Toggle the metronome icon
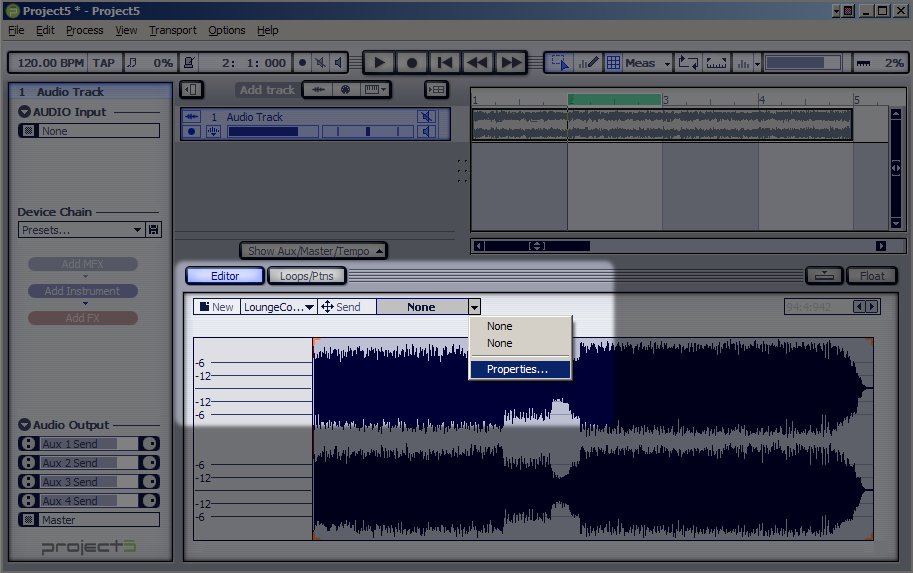The image size is (913, 573). coord(189,63)
